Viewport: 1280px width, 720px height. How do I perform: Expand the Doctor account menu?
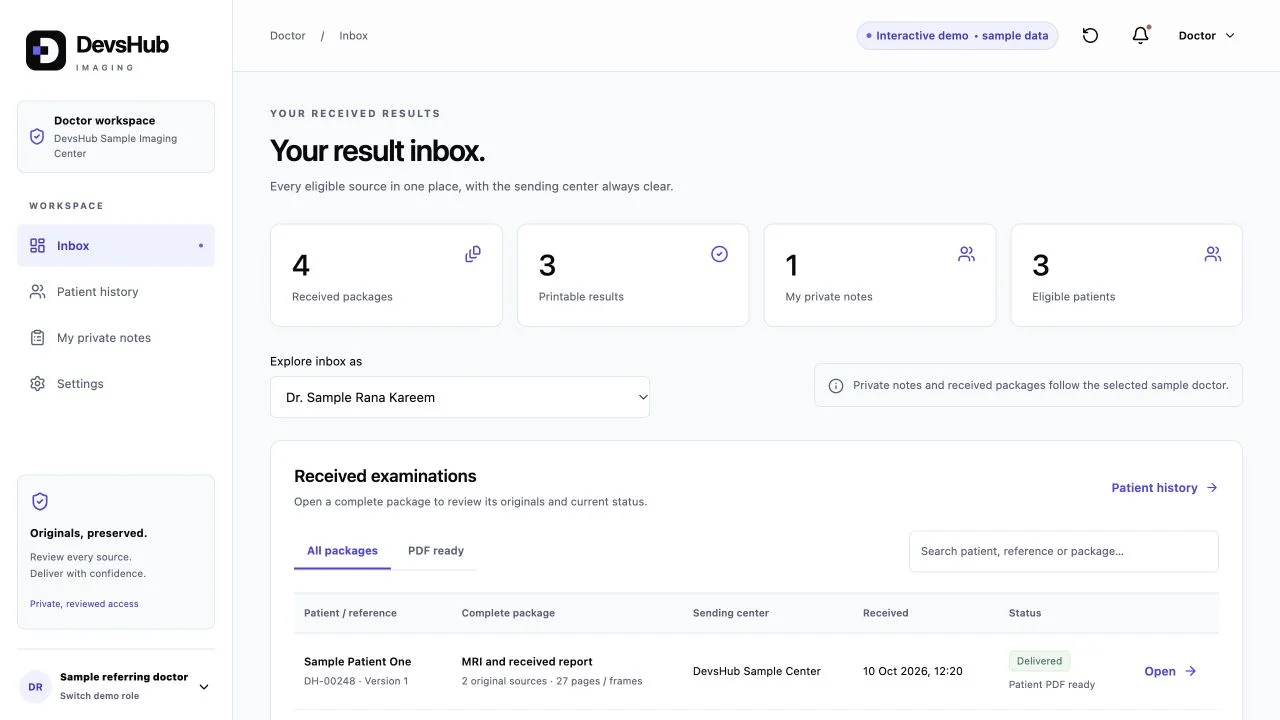[x=1207, y=36]
